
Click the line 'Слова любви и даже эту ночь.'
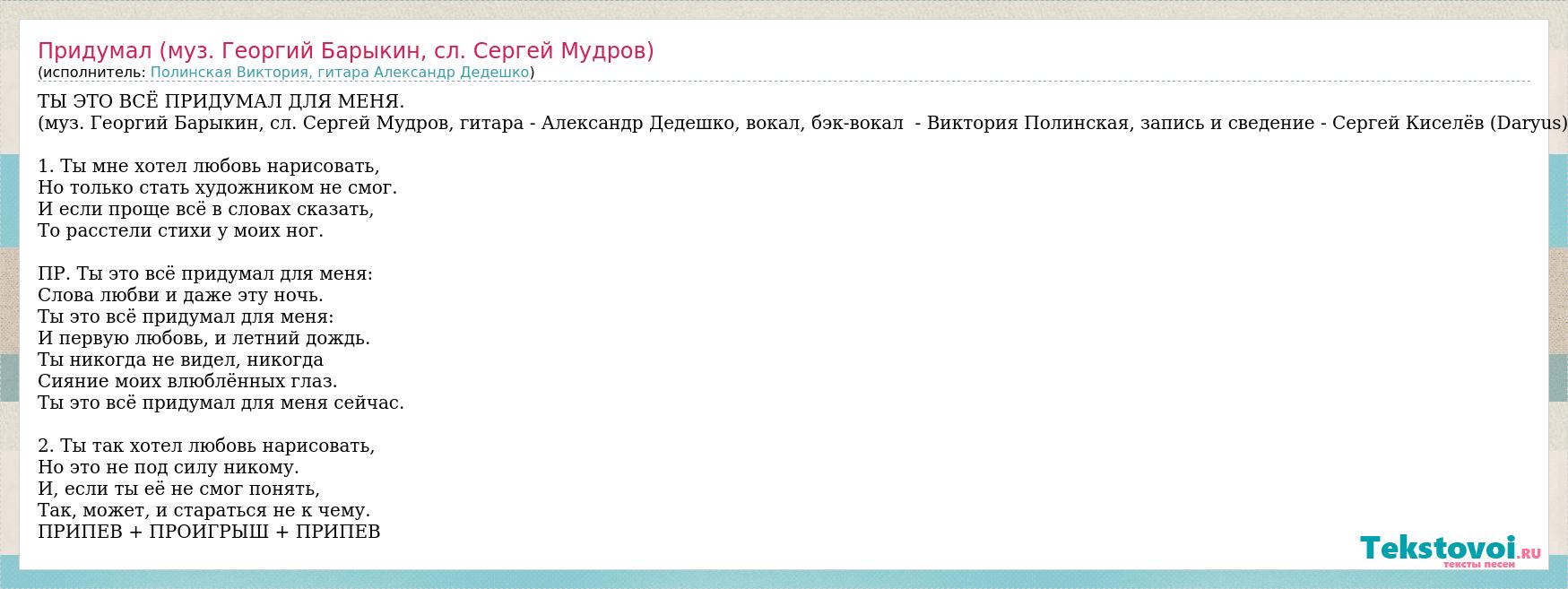pyautogui.click(x=181, y=295)
